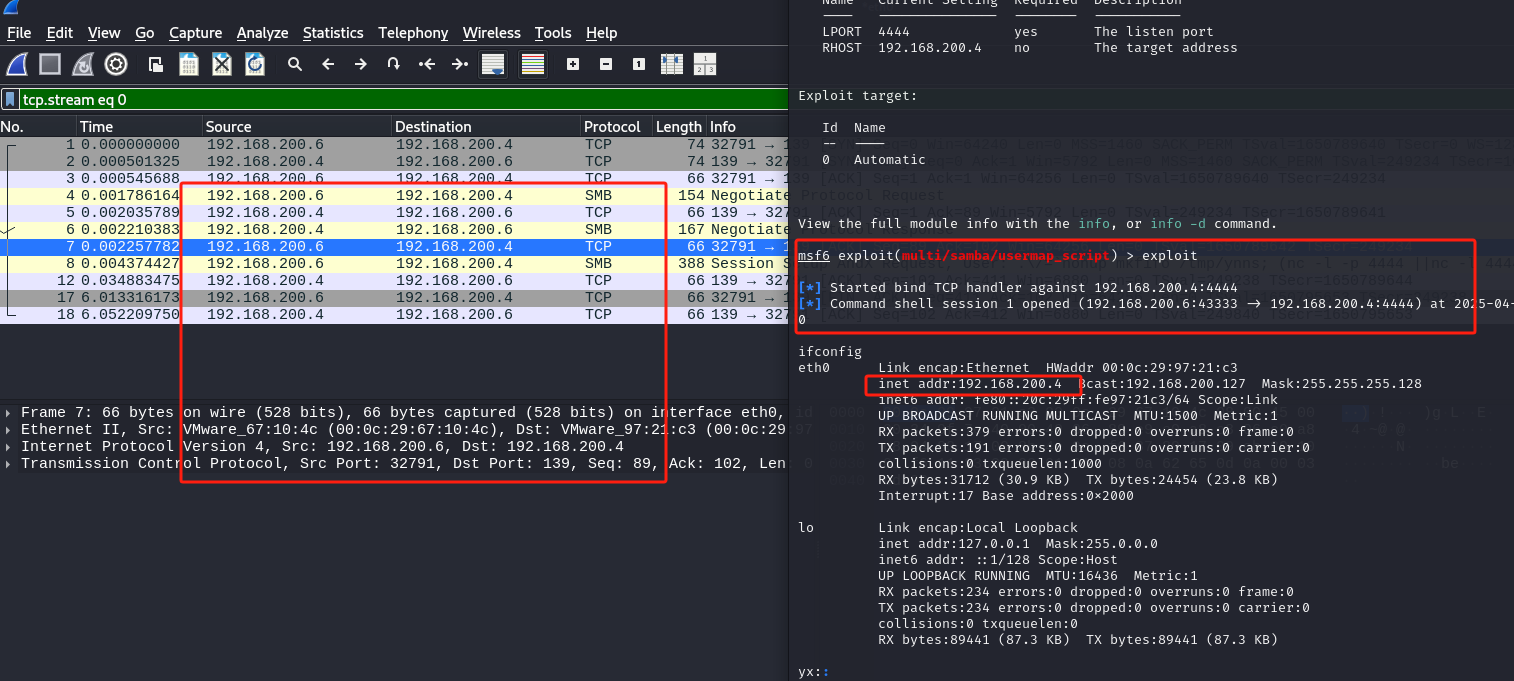Select SMB packet 4 with length 154
The image size is (1514, 681).
394,195
